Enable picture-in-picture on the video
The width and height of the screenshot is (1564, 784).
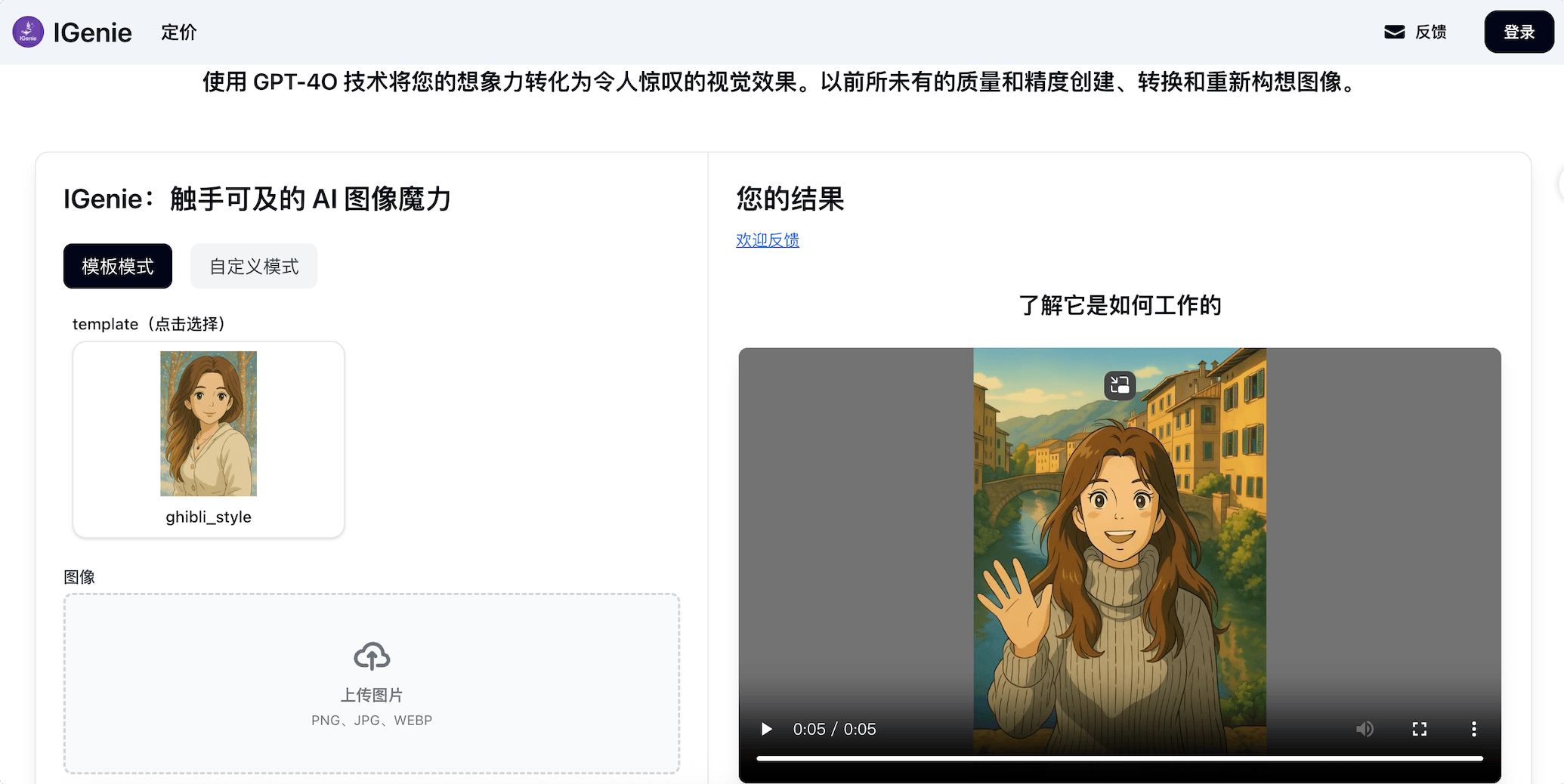[x=1120, y=385]
